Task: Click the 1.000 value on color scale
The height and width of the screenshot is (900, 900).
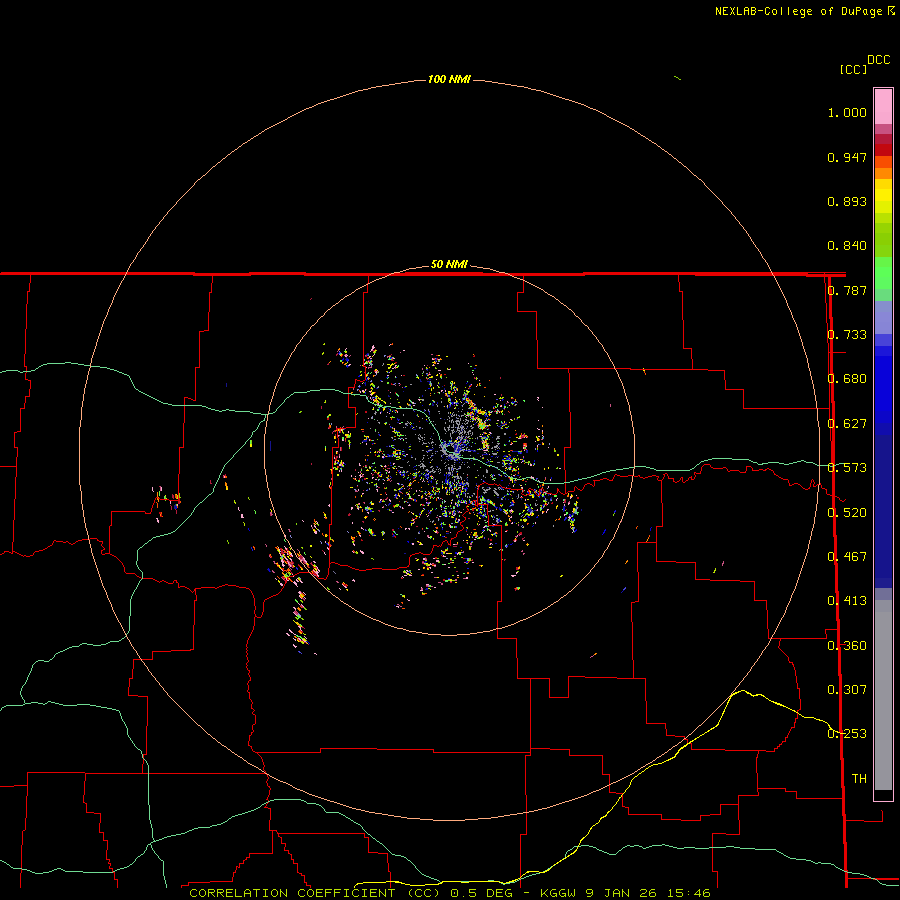Action: tap(847, 112)
